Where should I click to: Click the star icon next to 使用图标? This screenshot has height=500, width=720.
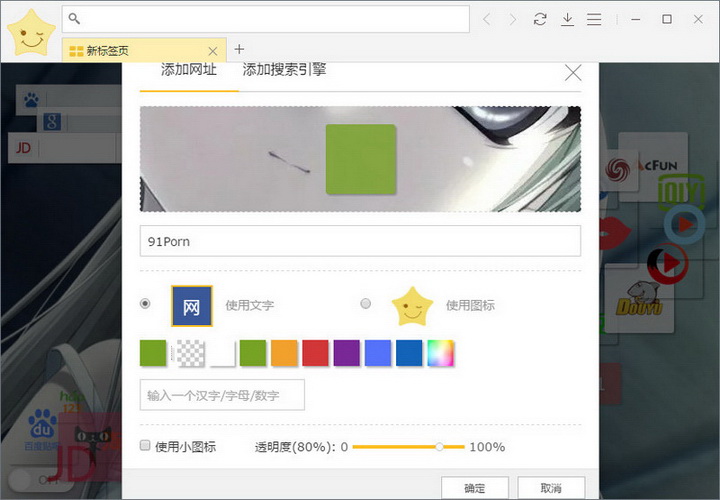tap(412, 307)
